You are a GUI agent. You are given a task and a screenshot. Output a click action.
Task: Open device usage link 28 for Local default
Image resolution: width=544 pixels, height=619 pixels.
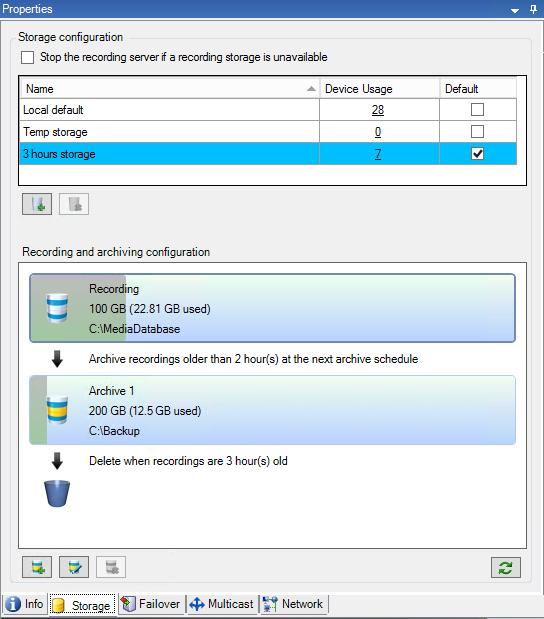tap(378, 110)
